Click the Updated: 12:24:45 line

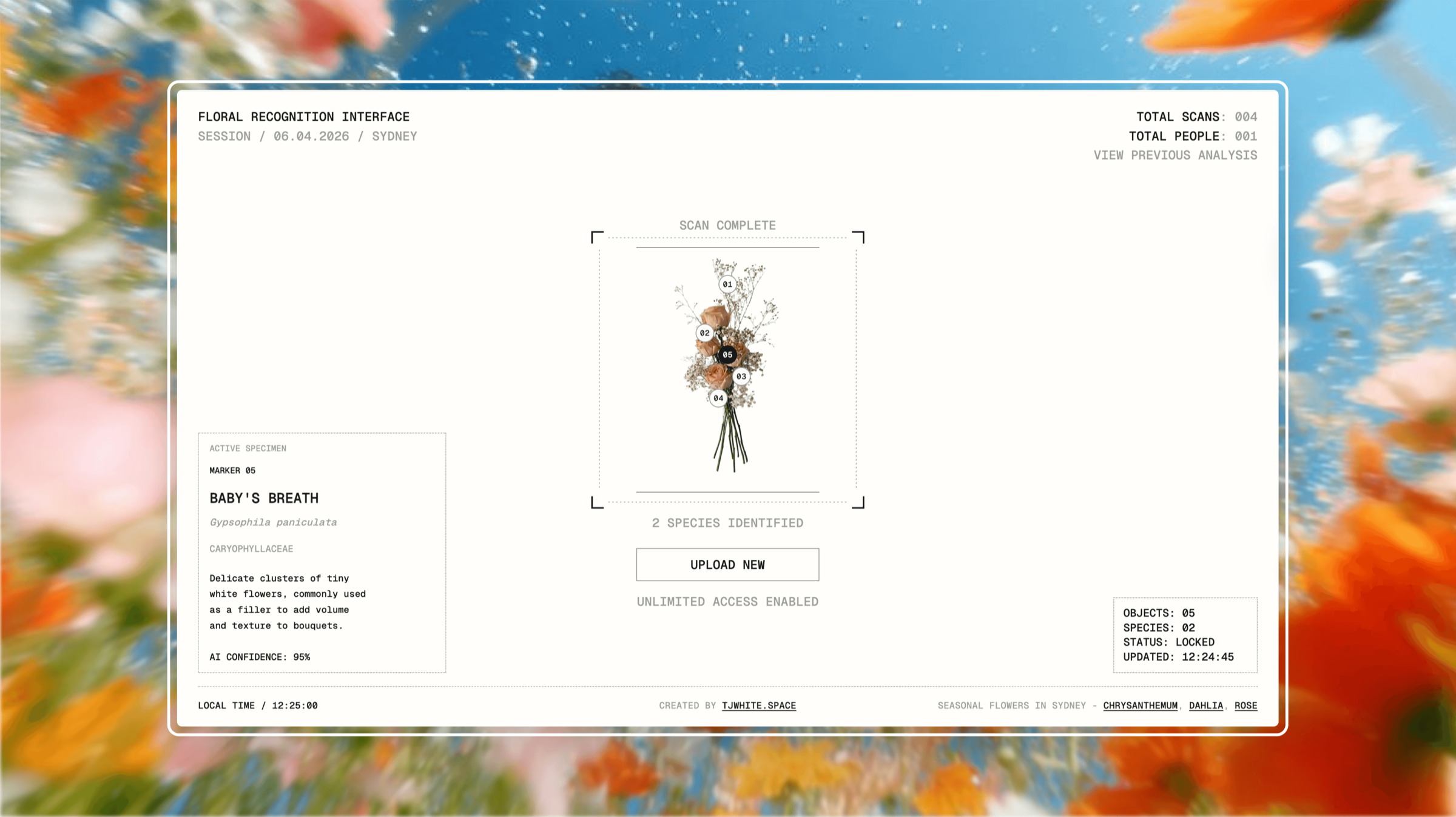point(1178,656)
